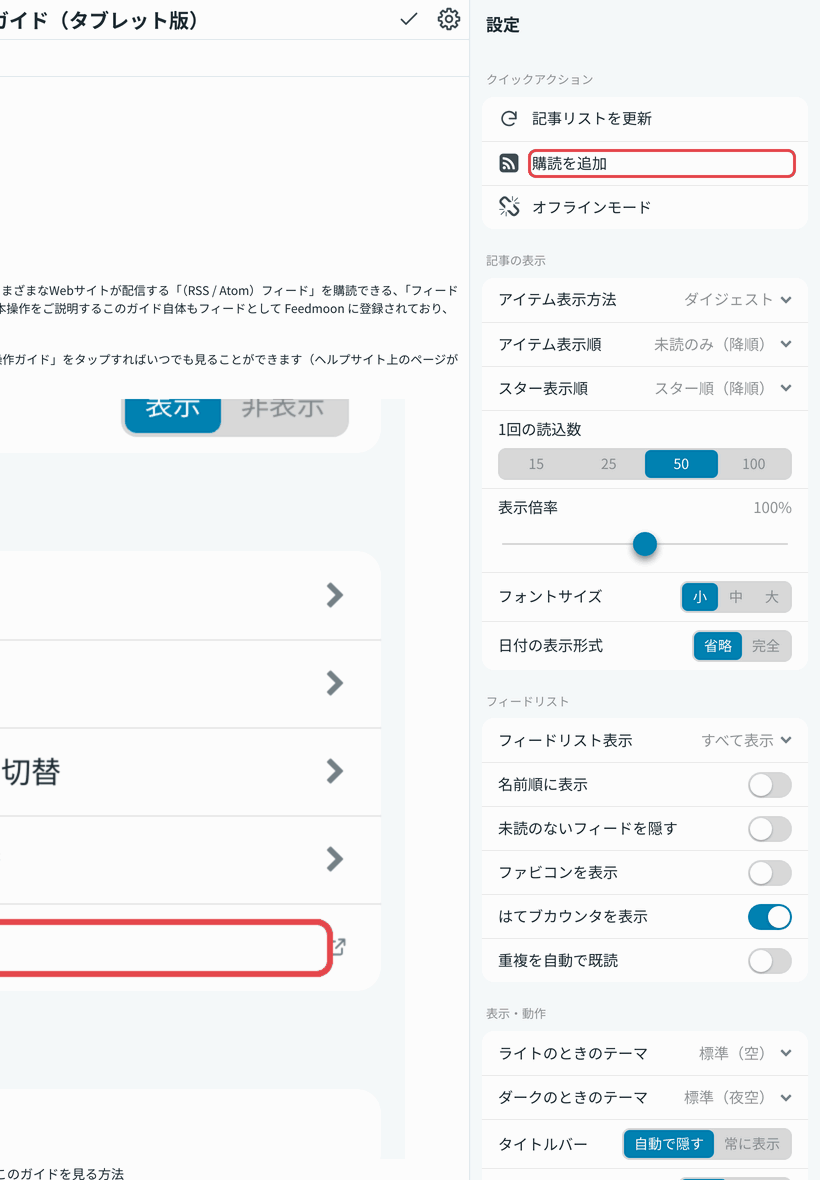Toggle 重複を自動で既読 switch

pyautogui.click(x=770, y=961)
